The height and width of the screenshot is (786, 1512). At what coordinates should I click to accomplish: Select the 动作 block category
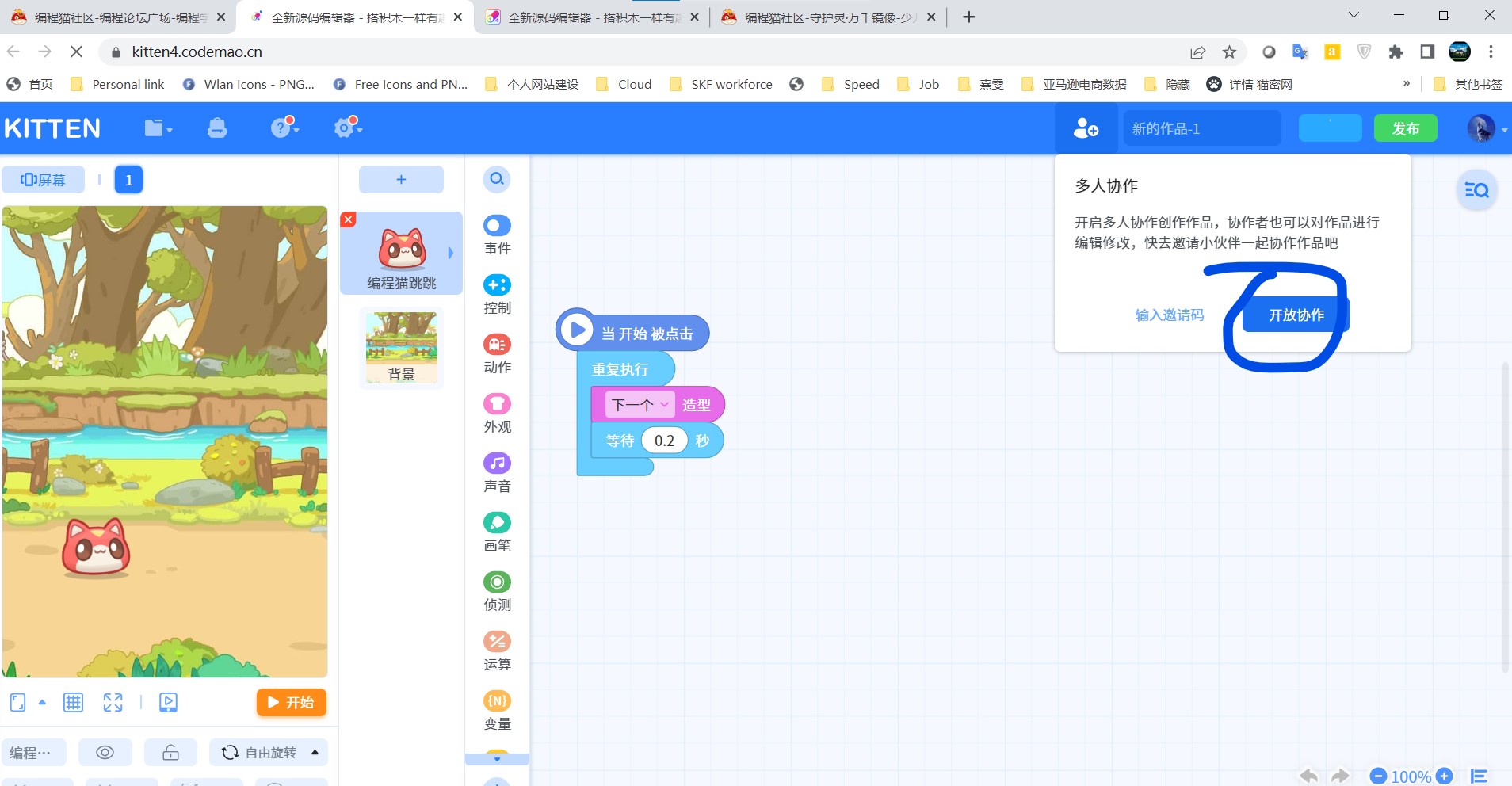[x=497, y=355]
